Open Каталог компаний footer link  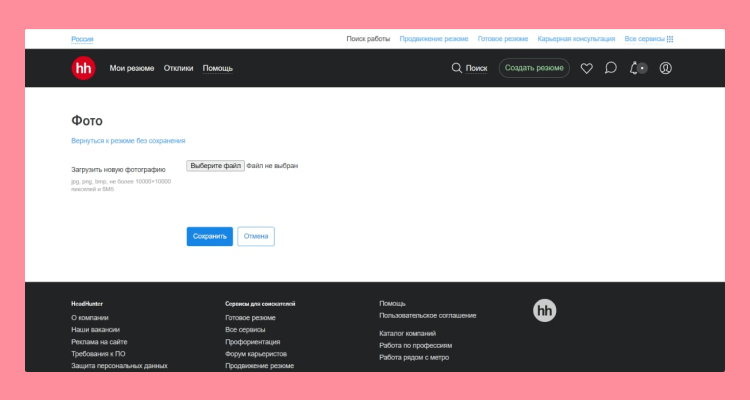click(x=407, y=333)
